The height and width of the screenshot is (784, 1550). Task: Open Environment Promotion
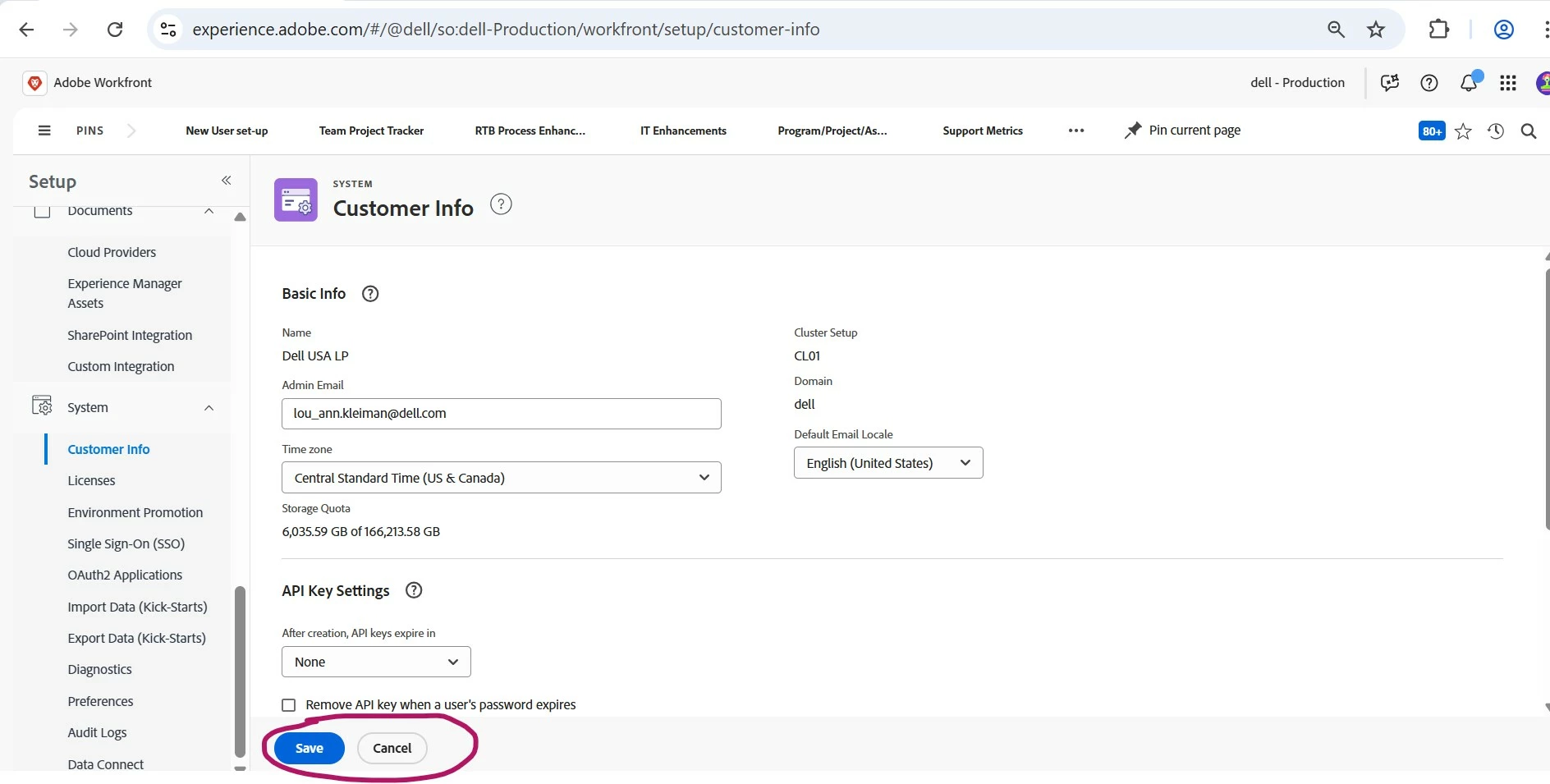tap(135, 512)
